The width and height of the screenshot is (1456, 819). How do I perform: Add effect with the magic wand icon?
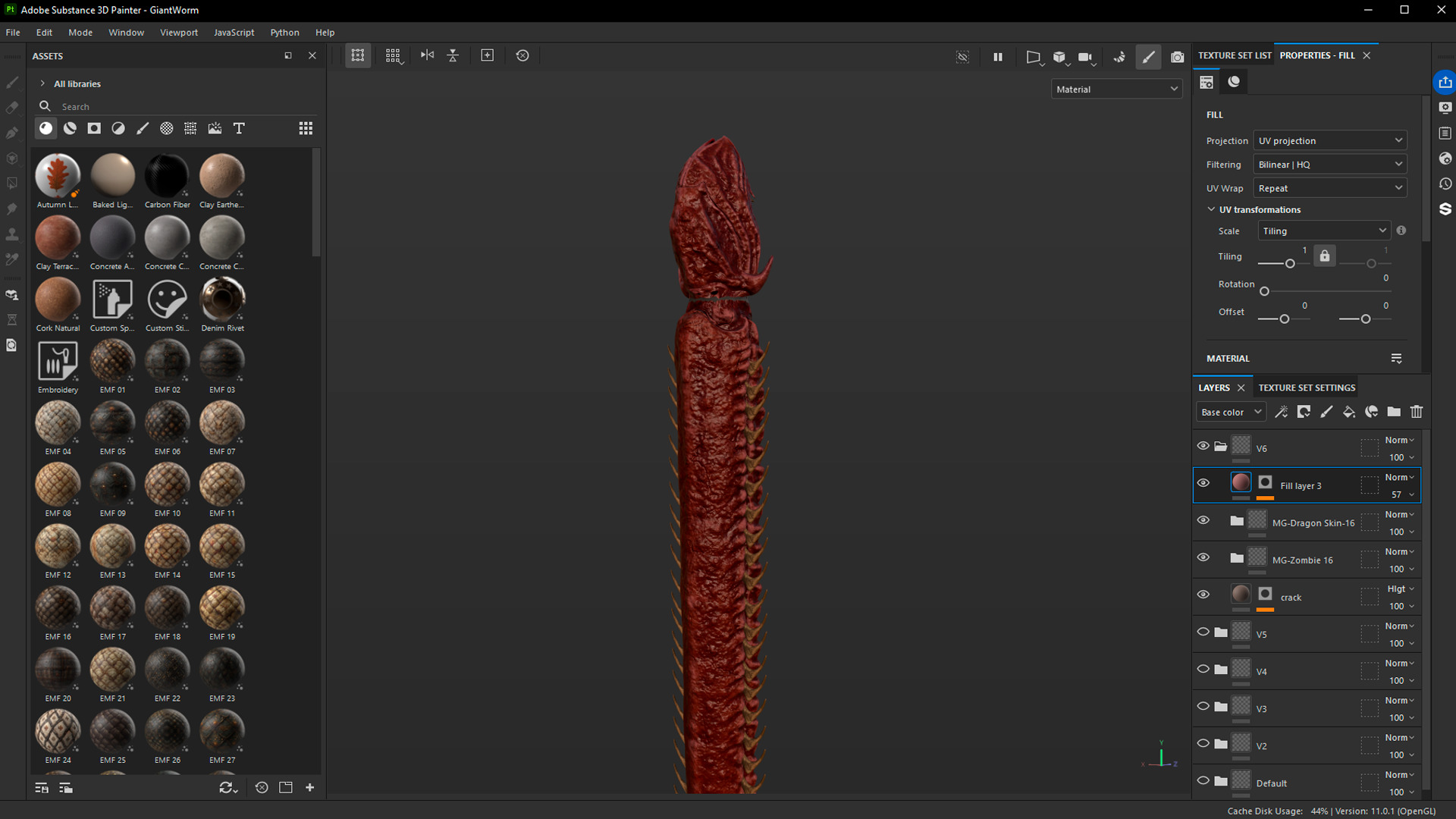1282,412
